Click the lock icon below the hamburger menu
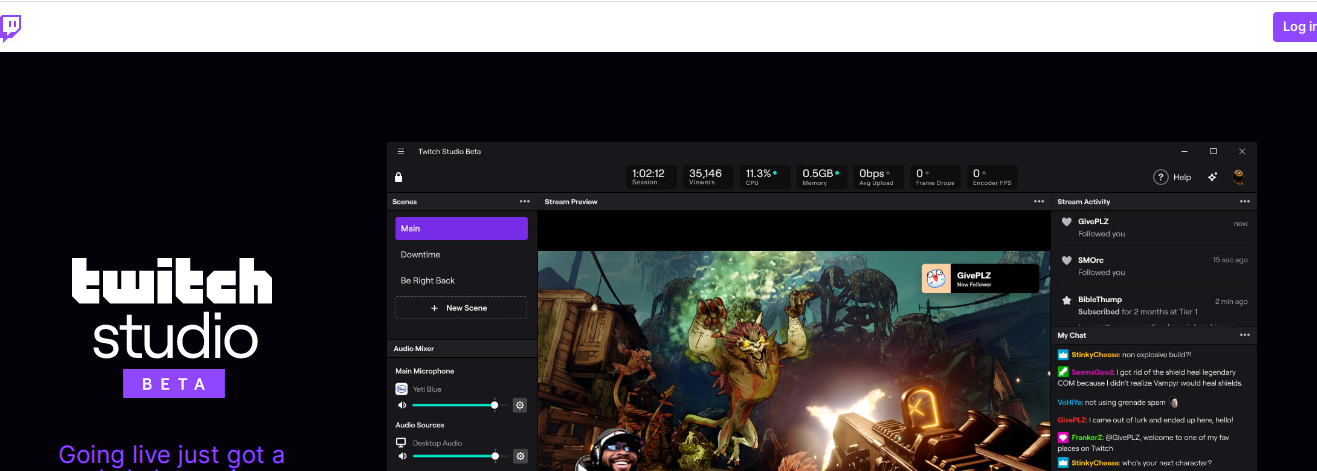Viewport: 1317px width, 471px height. pyautogui.click(x=399, y=177)
